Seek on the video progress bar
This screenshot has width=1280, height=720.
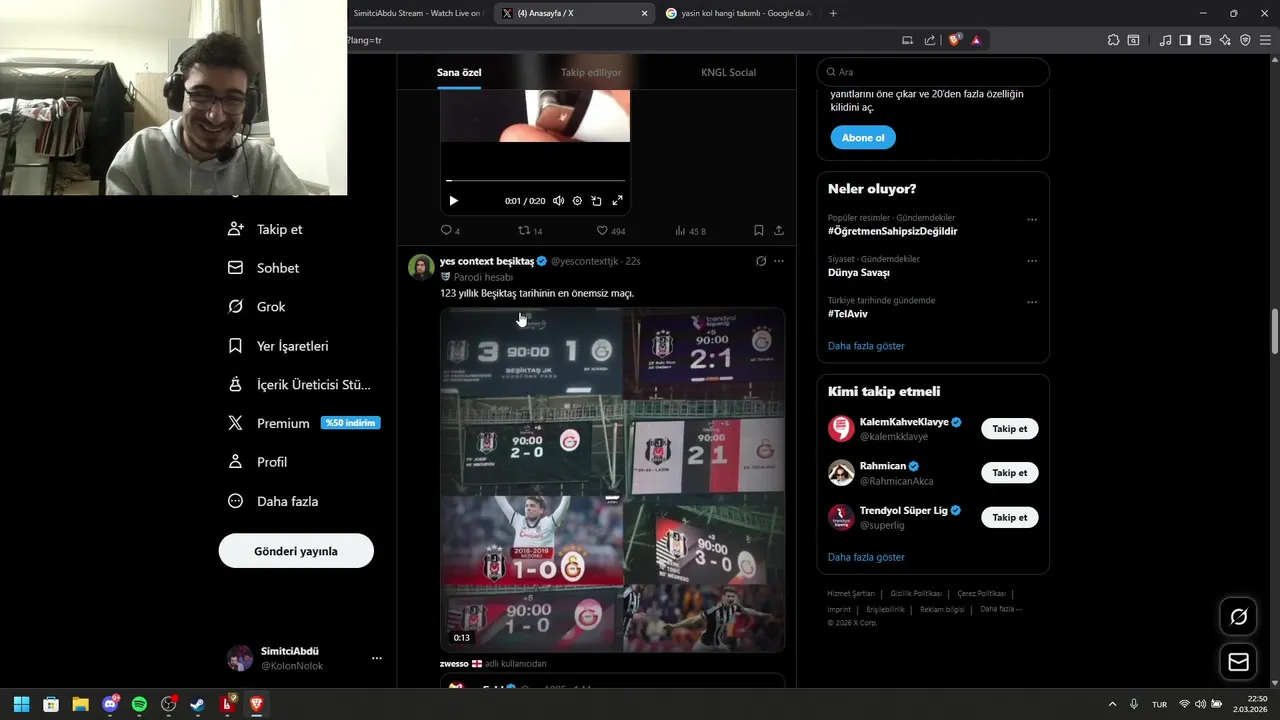pos(535,181)
